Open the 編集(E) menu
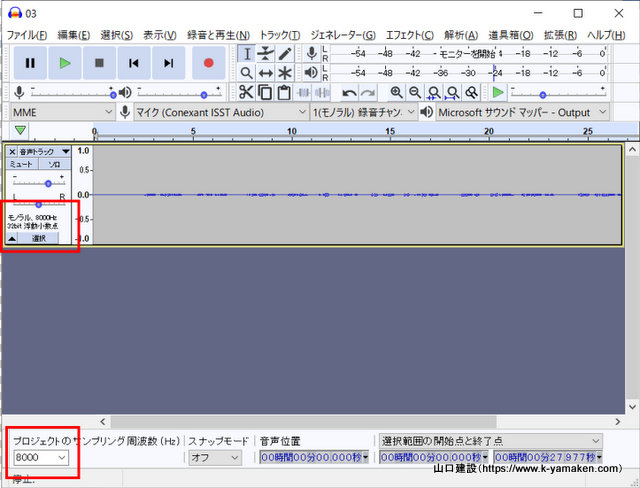The image size is (640, 488). click(x=73, y=35)
